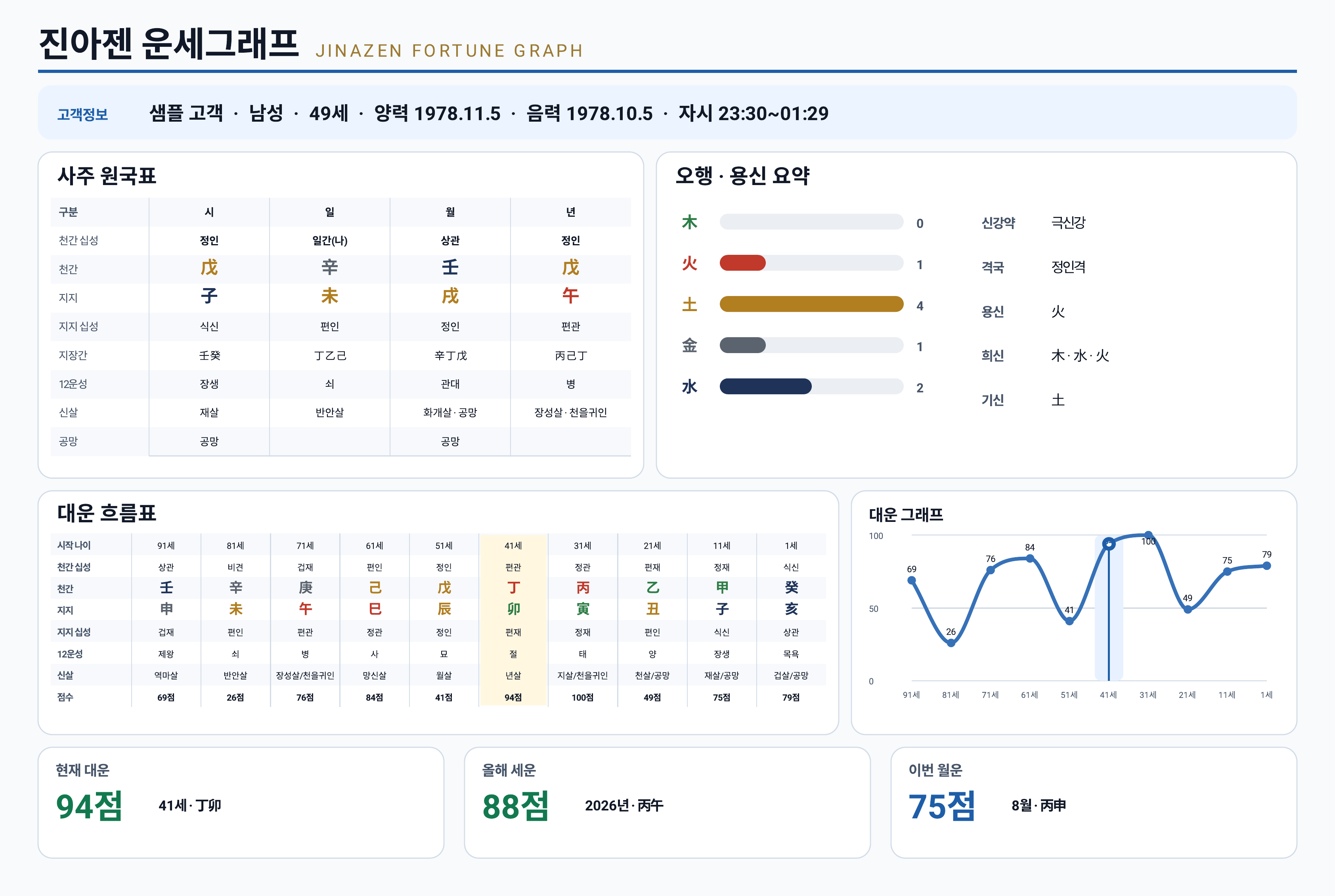1335x896 pixels.
Task: Click the 午 year branch character
Action: click(570, 296)
